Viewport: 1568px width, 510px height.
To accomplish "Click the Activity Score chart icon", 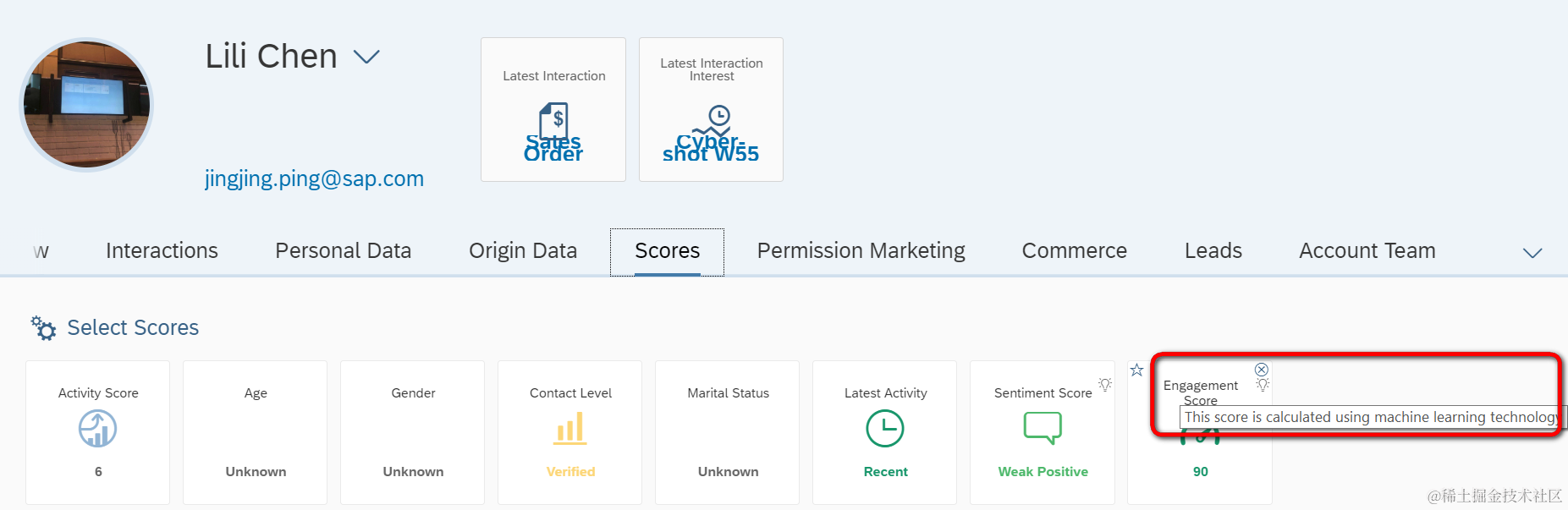I will (x=98, y=429).
